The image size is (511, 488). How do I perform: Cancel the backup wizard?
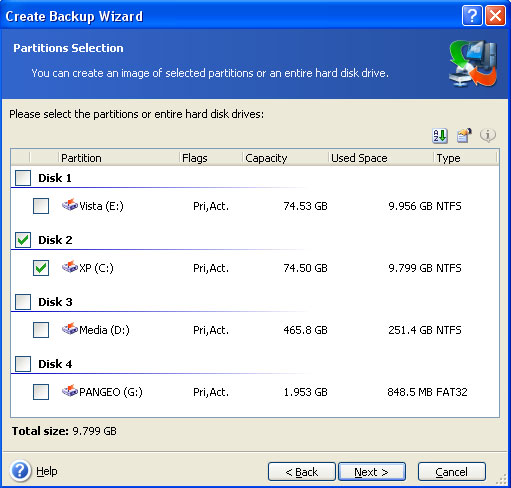click(452, 472)
